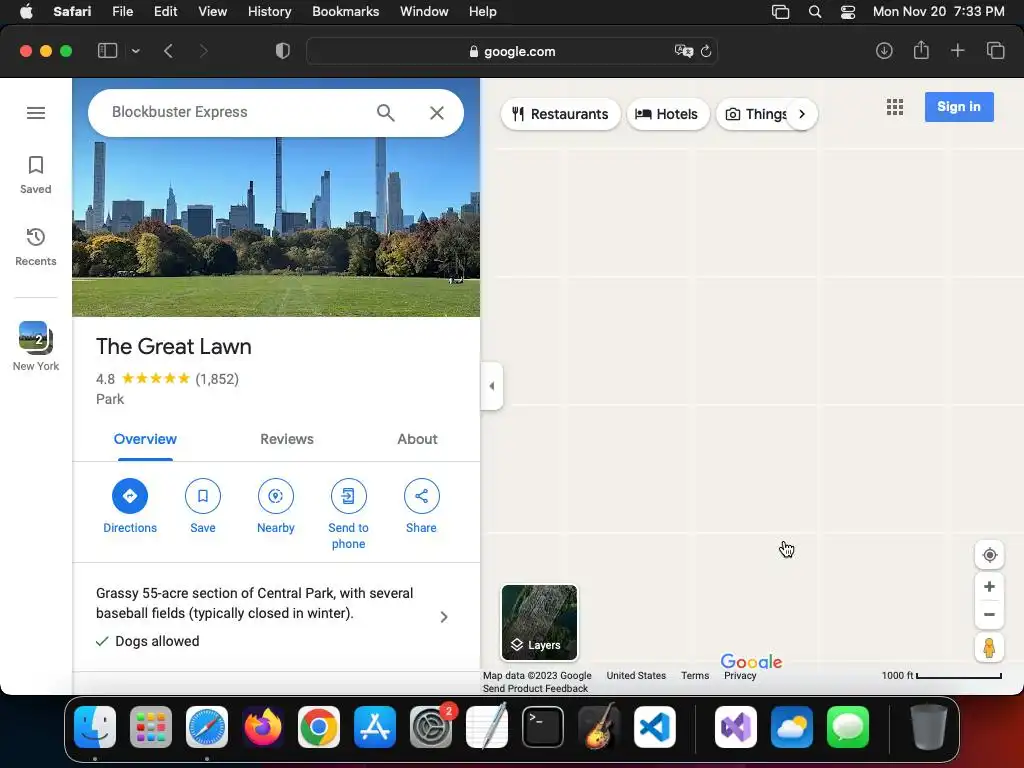Launch Firefox from the Dock

tap(263, 727)
